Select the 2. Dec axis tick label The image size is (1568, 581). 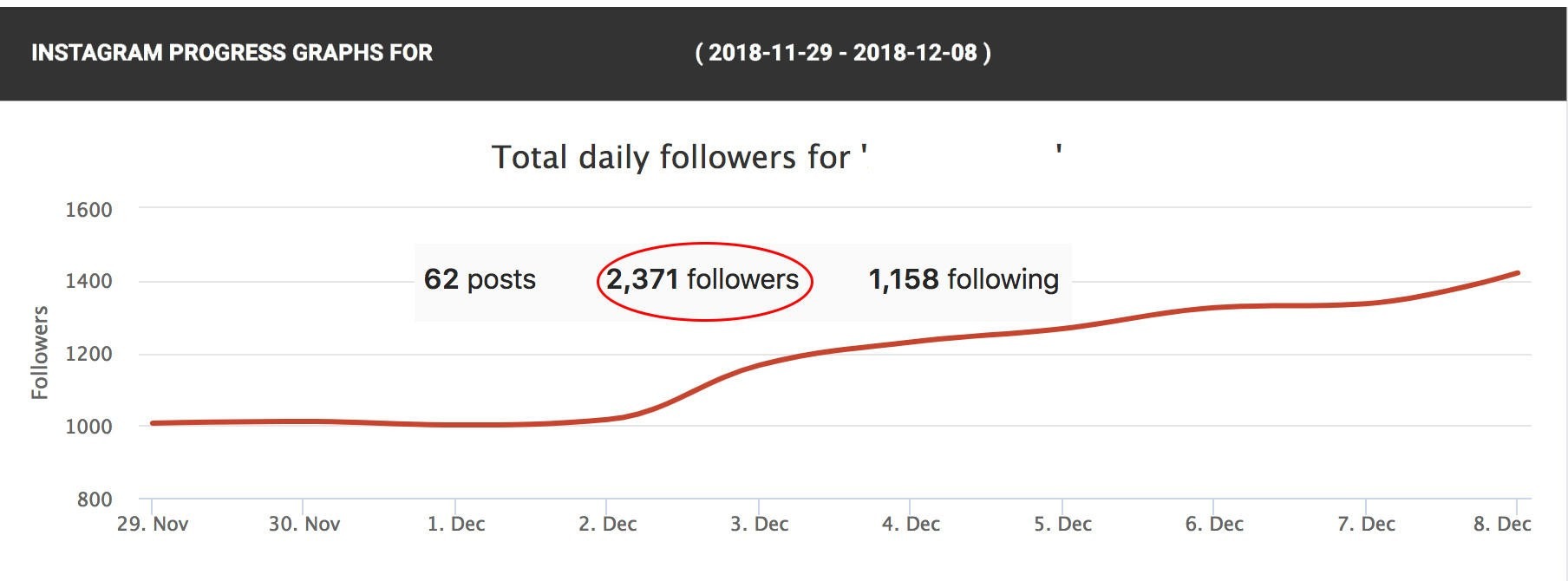click(x=608, y=524)
